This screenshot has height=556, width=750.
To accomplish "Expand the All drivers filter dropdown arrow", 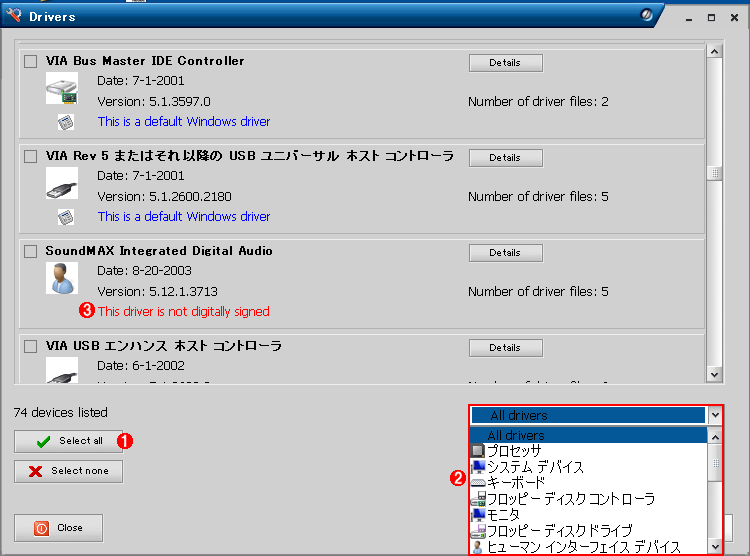I will pos(715,415).
